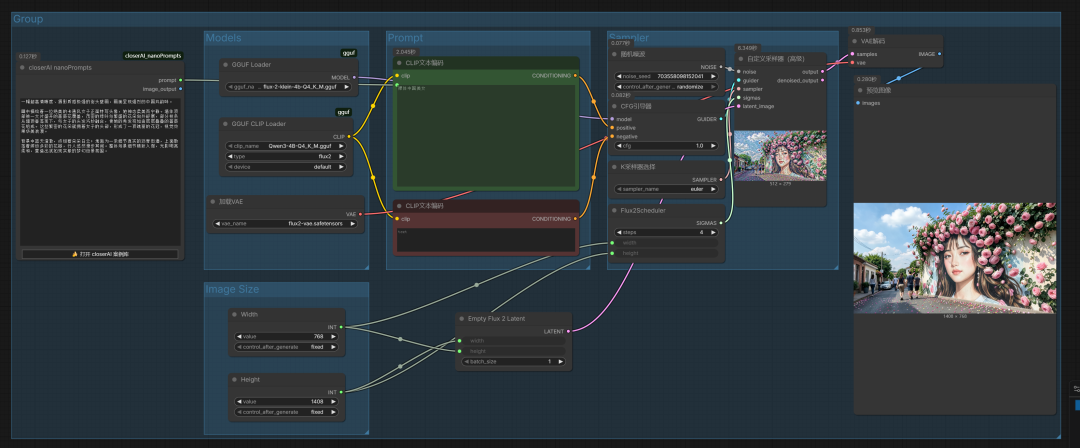The height and width of the screenshot is (448, 1080).
Task: Decrease noise_seed with left arrow
Action: 619,77
